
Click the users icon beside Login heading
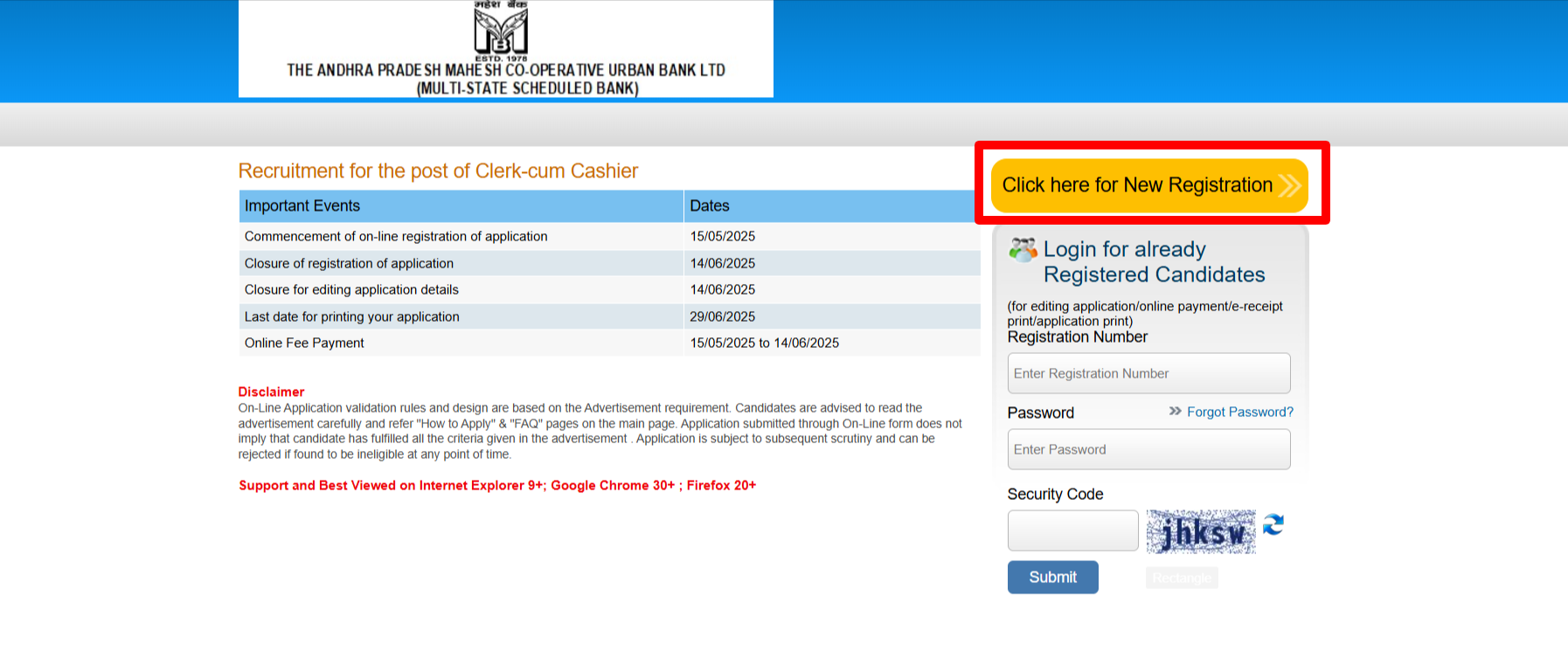tap(1023, 250)
